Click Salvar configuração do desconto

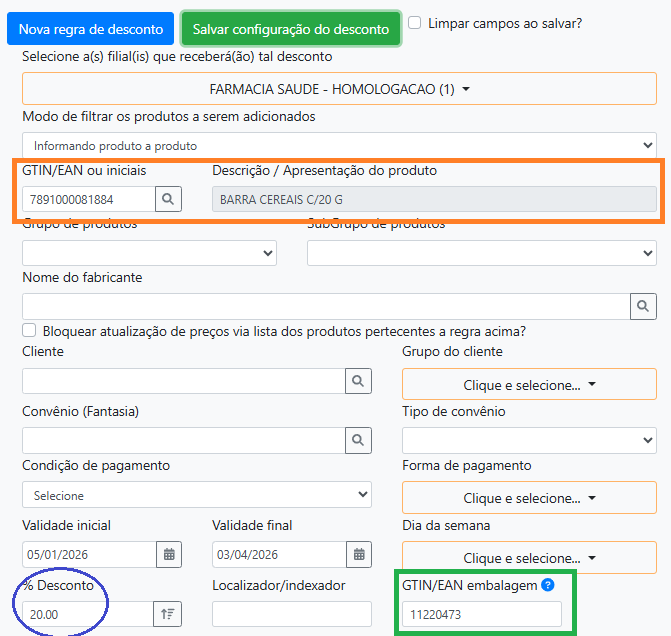tap(290, 29)
